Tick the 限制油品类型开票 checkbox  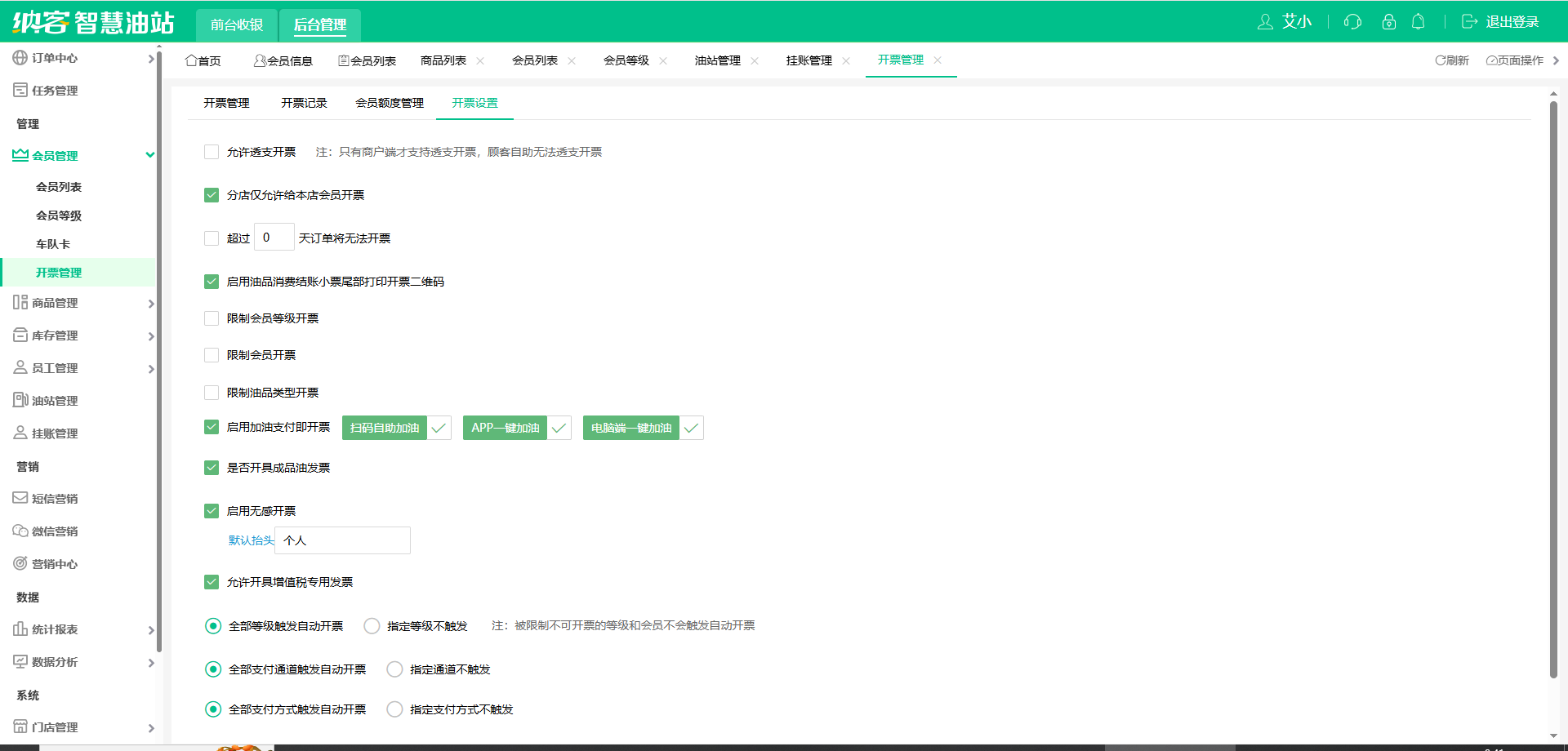pos(212,393)
